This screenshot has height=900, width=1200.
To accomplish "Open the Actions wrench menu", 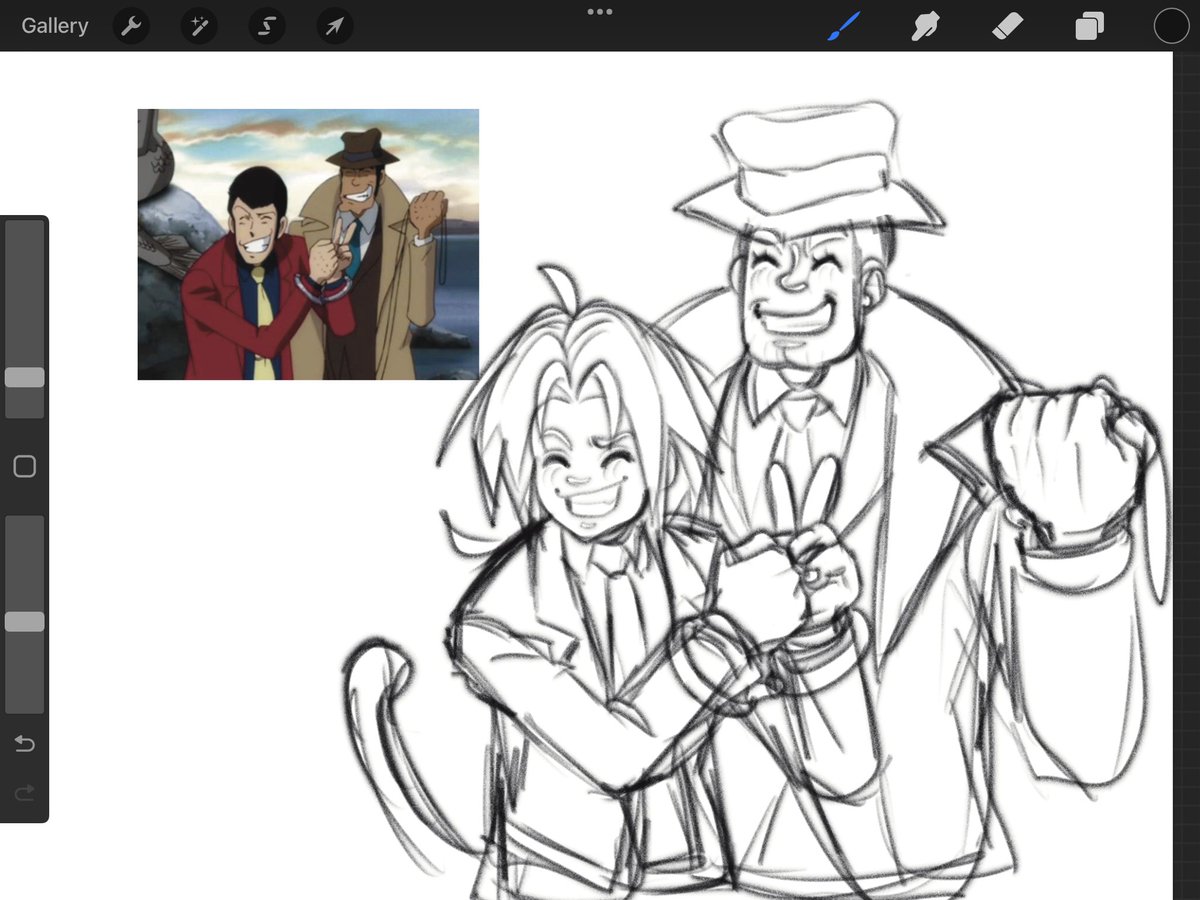I will pyautogui.click(x=131, y=26).
